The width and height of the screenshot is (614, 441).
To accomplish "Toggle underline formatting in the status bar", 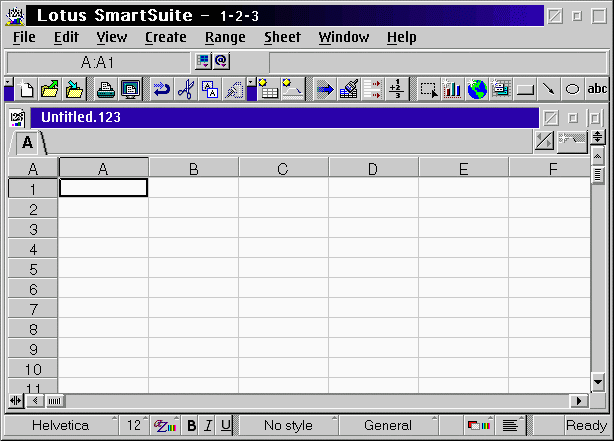I will click(x=225, y=425).
